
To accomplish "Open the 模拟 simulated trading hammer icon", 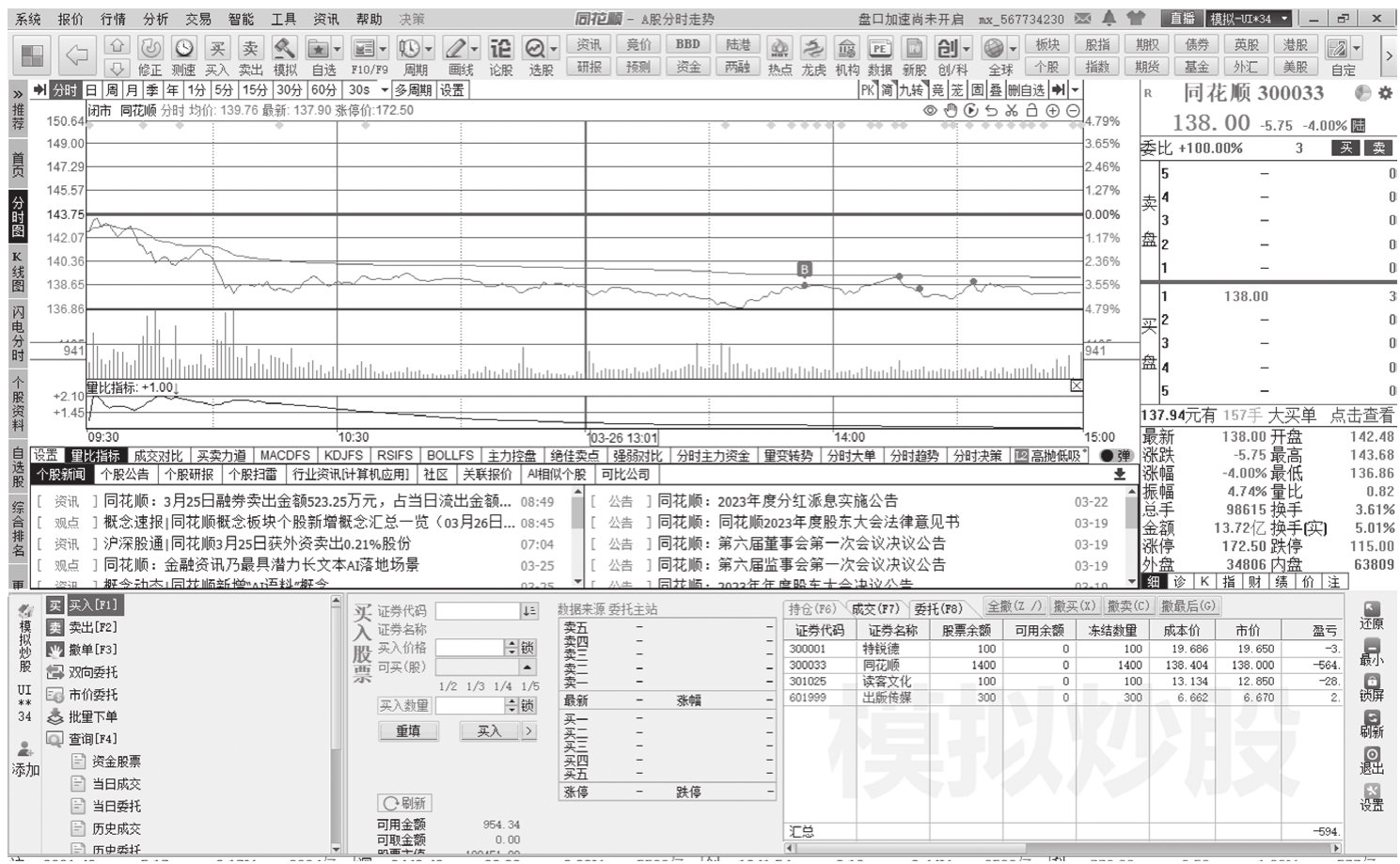I will coord(285,48).
